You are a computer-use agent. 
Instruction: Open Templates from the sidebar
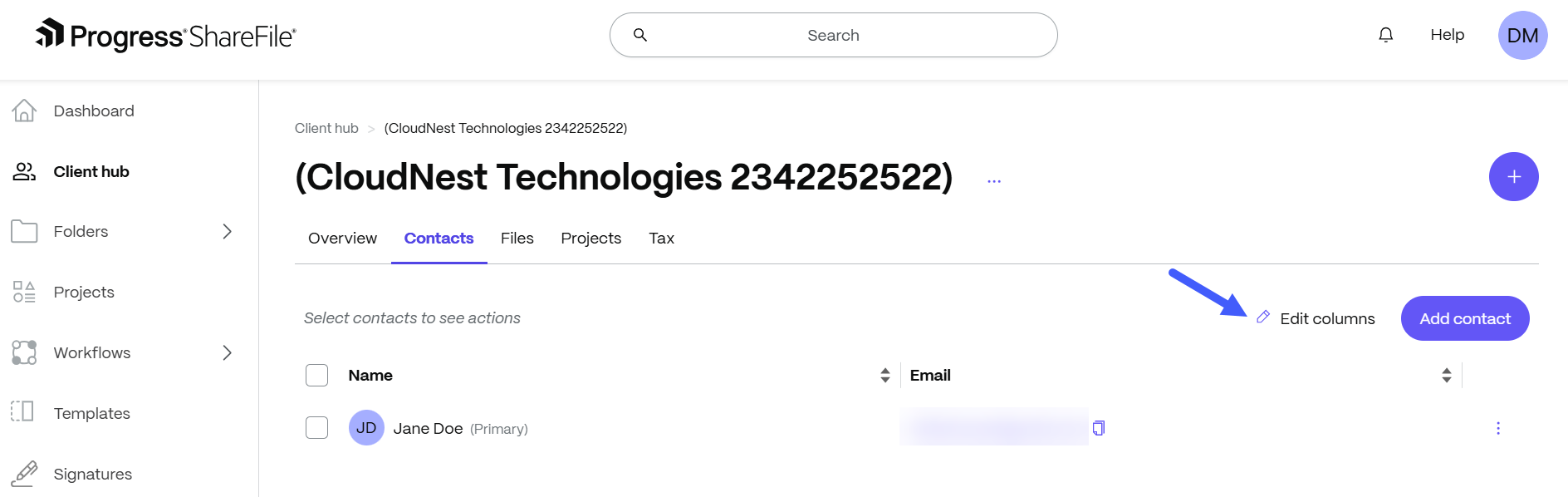click(x=91, y=413)
